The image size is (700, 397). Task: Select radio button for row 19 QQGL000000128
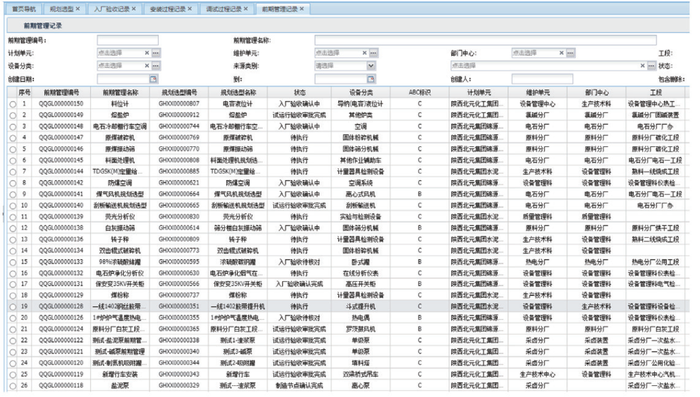tap(12, 307)
